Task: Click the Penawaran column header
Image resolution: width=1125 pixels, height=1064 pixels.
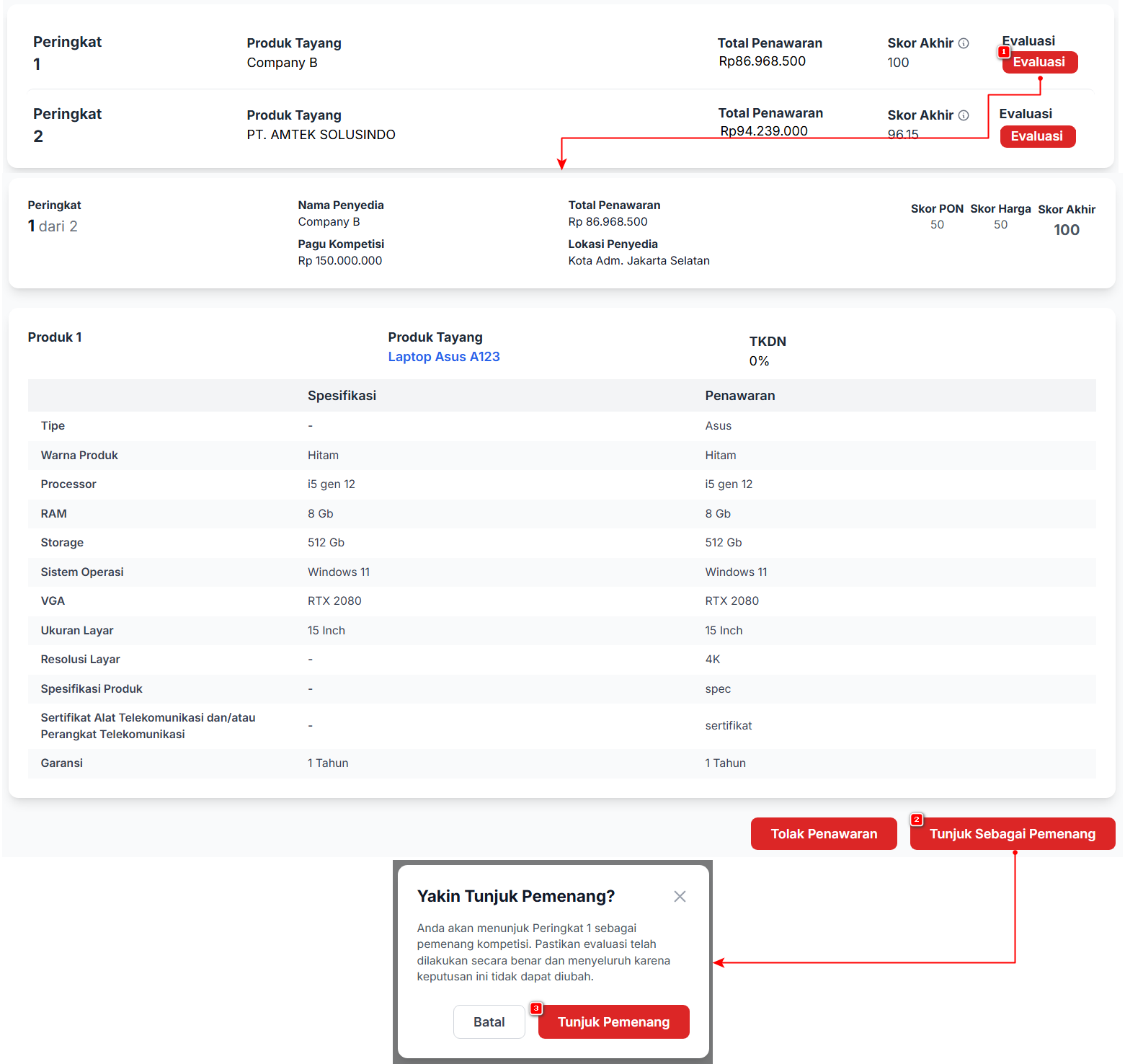Action: pos(739,396)
